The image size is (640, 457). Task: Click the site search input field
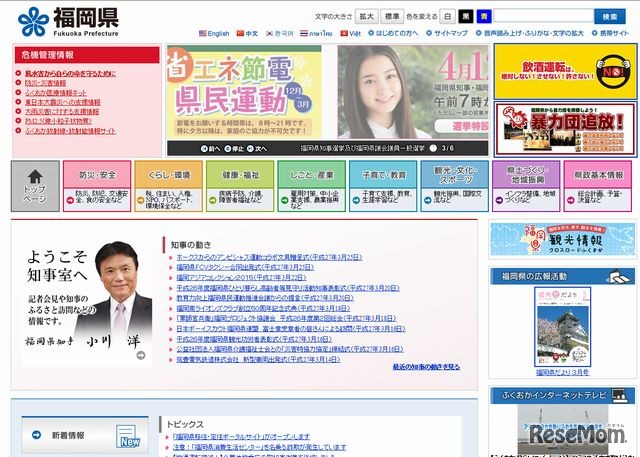click(544, 16)
